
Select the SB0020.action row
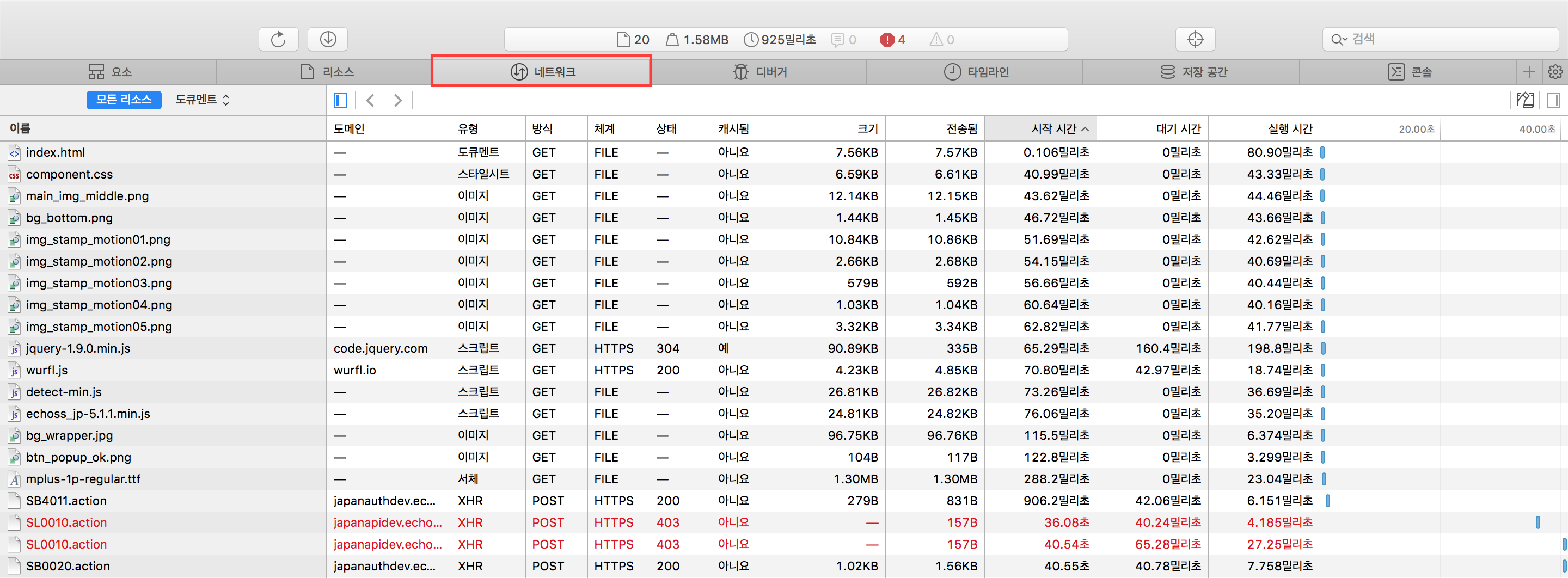pos(784,567)
